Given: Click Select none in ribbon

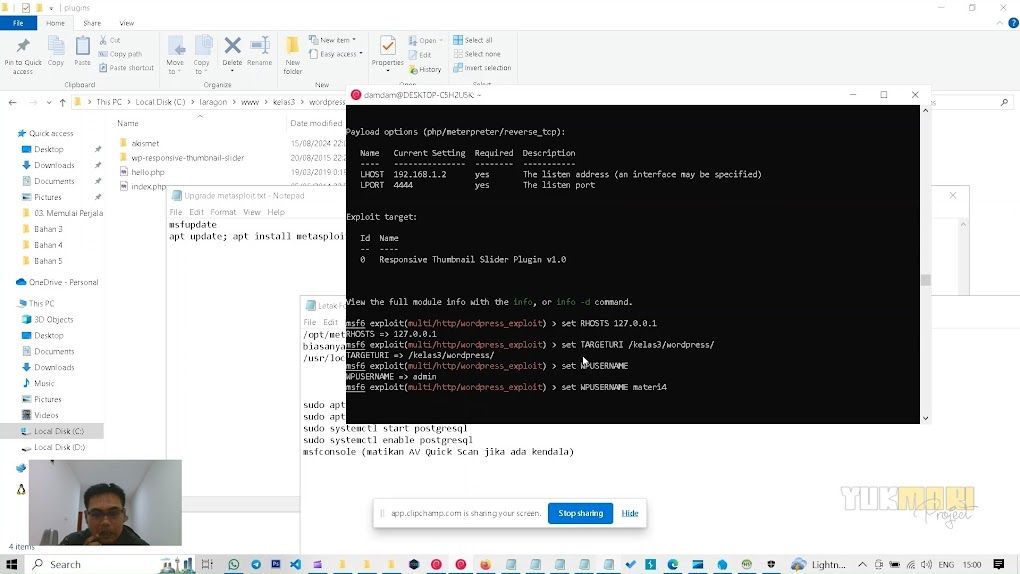Looking at the screenshot, I should point(477,54).
